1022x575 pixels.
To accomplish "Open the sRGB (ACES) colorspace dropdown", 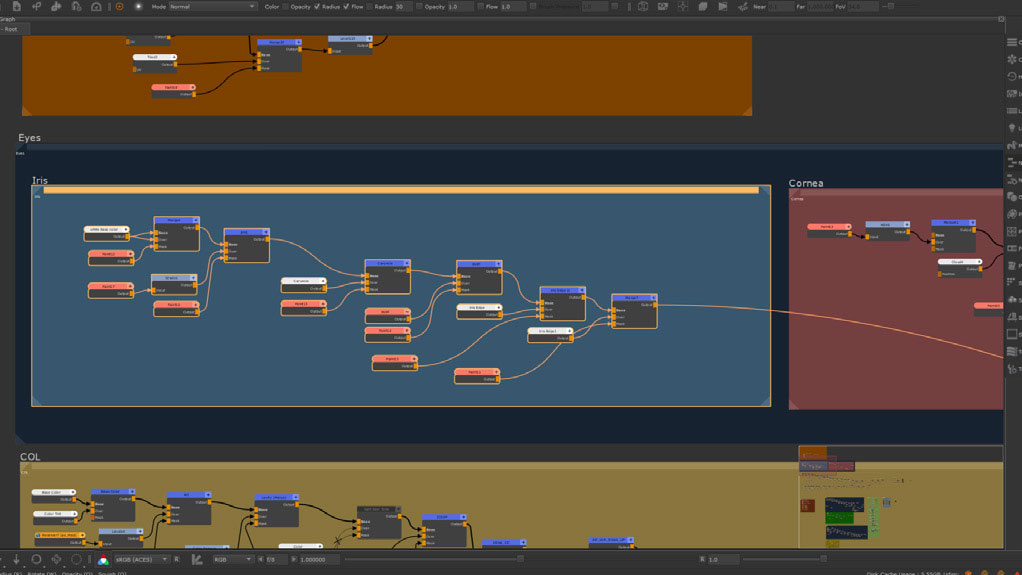I will point(141,559).
